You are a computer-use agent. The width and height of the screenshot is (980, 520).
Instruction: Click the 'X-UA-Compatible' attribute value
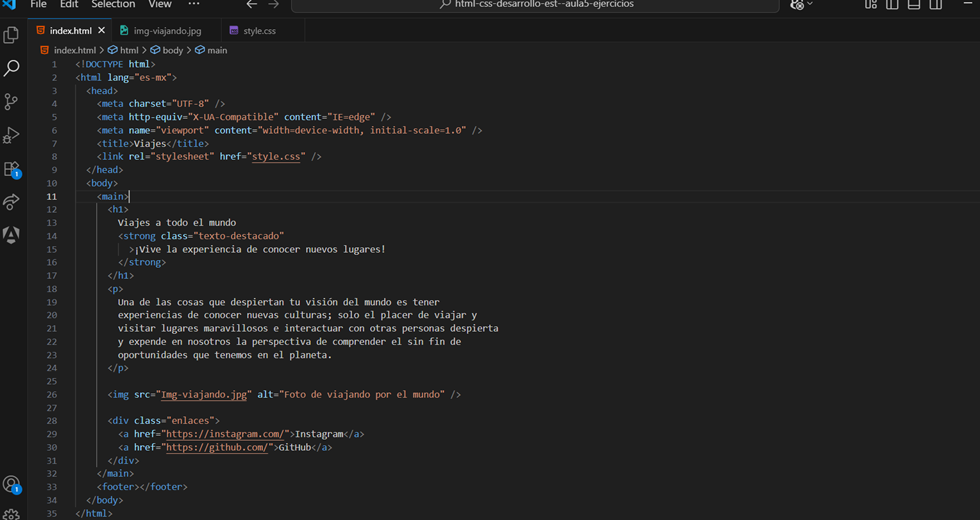click(x=233, y=117)
